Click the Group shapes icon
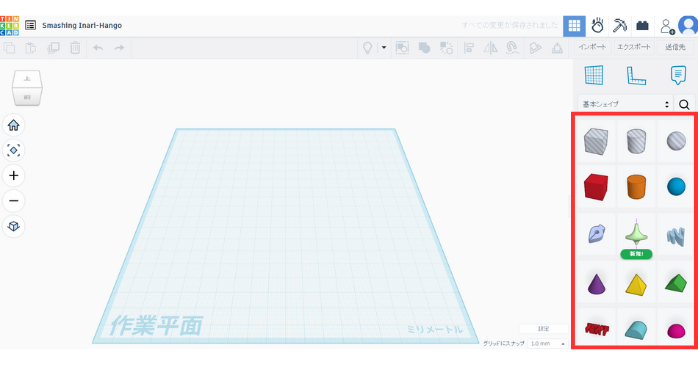 coord(425,48)
